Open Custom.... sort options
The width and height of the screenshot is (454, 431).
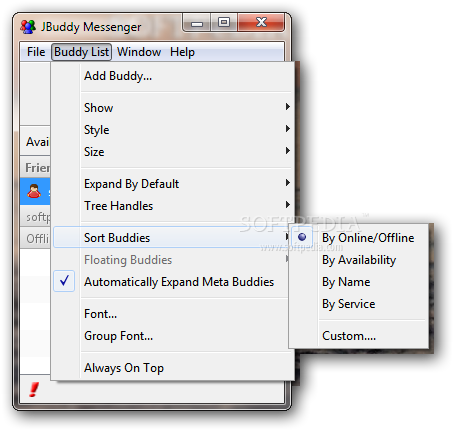tap(359, 336)
